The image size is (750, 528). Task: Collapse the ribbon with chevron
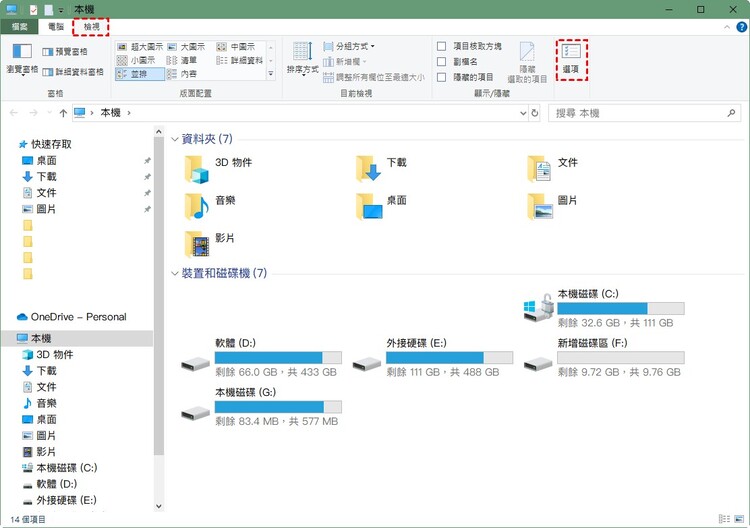click(727, 27)
